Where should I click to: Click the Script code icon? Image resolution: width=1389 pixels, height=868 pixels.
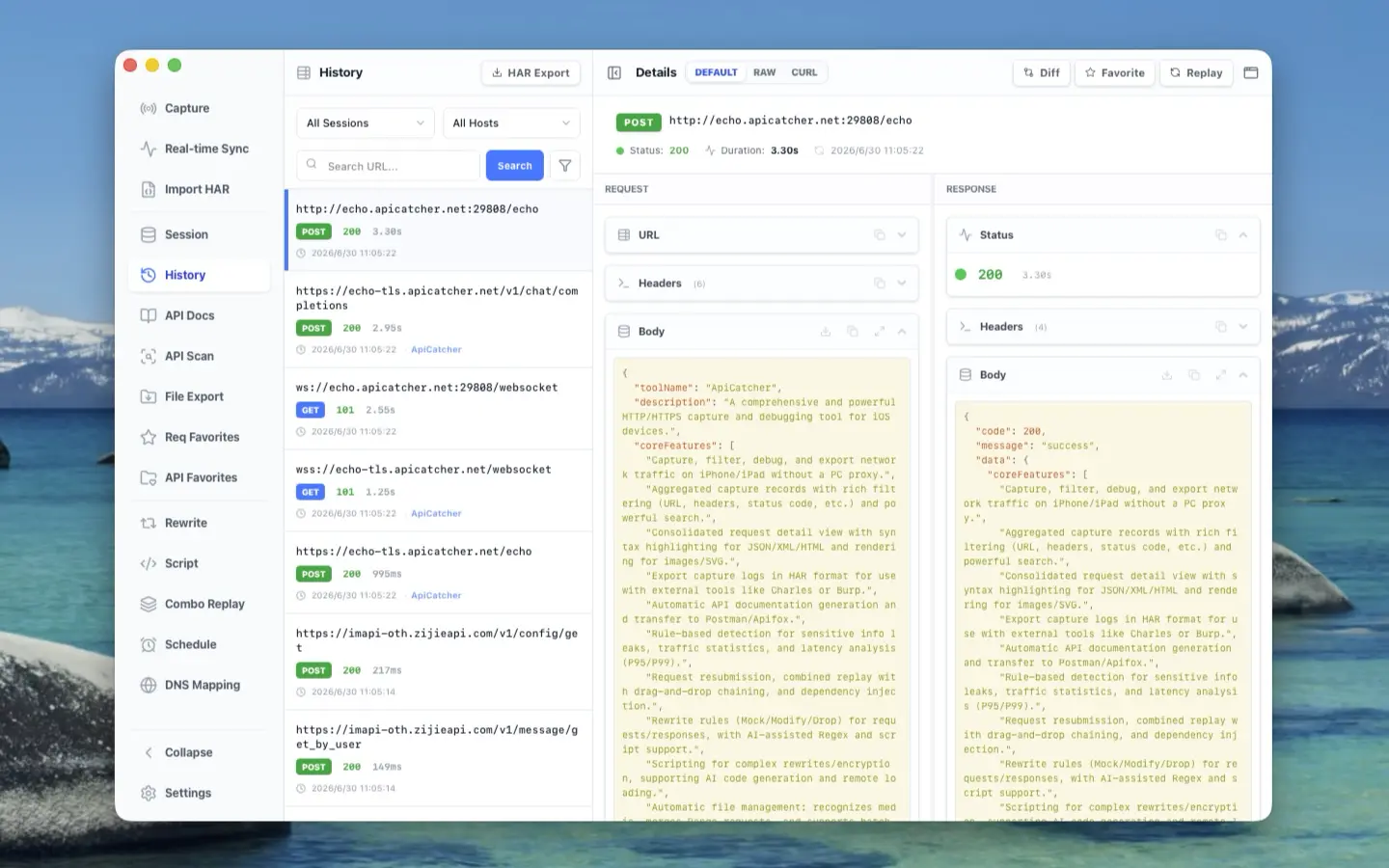149,563
